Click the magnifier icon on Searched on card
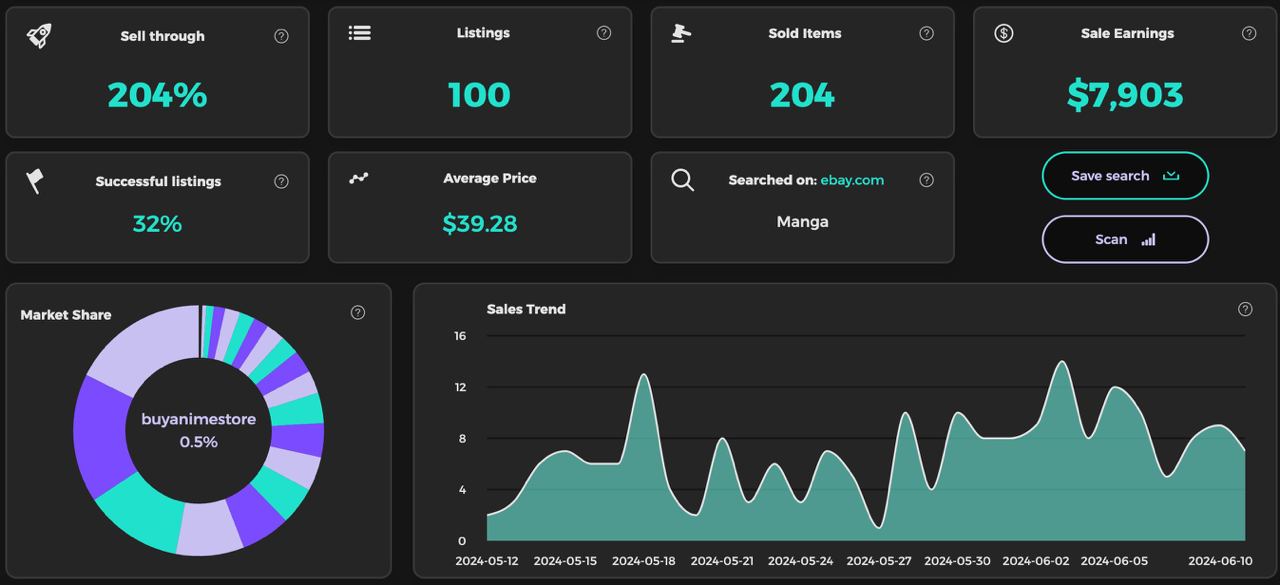Image resolution: width=1280 pixels, height=585 pixels. [x=683, y=180]
